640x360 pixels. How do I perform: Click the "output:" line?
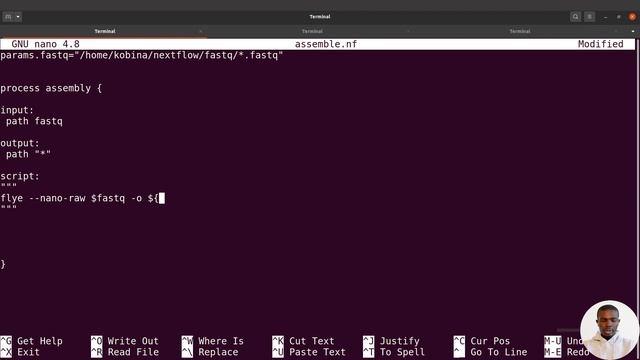click(20, 143)
